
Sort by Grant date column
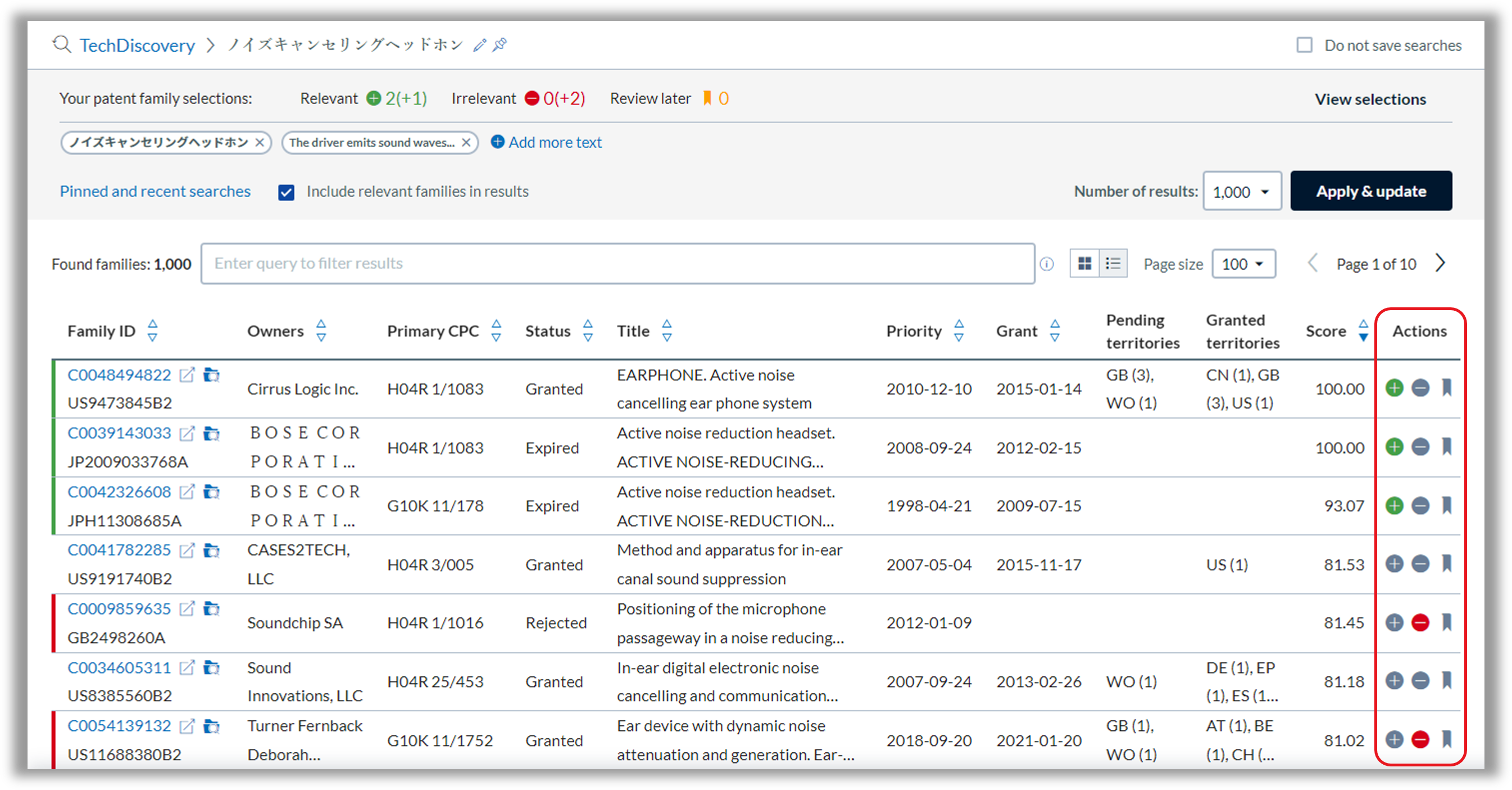click(x=1055, y=331)
